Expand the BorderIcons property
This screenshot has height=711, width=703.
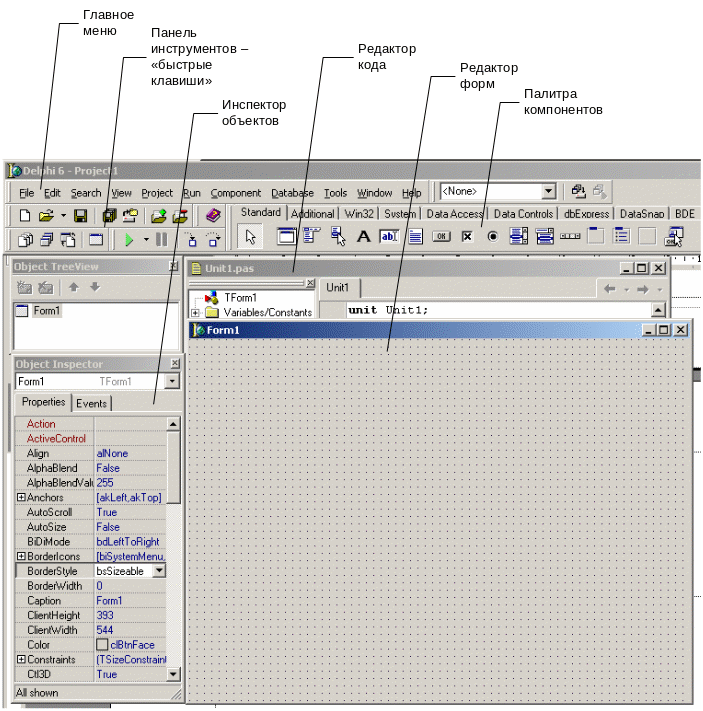tap(21, 556)
